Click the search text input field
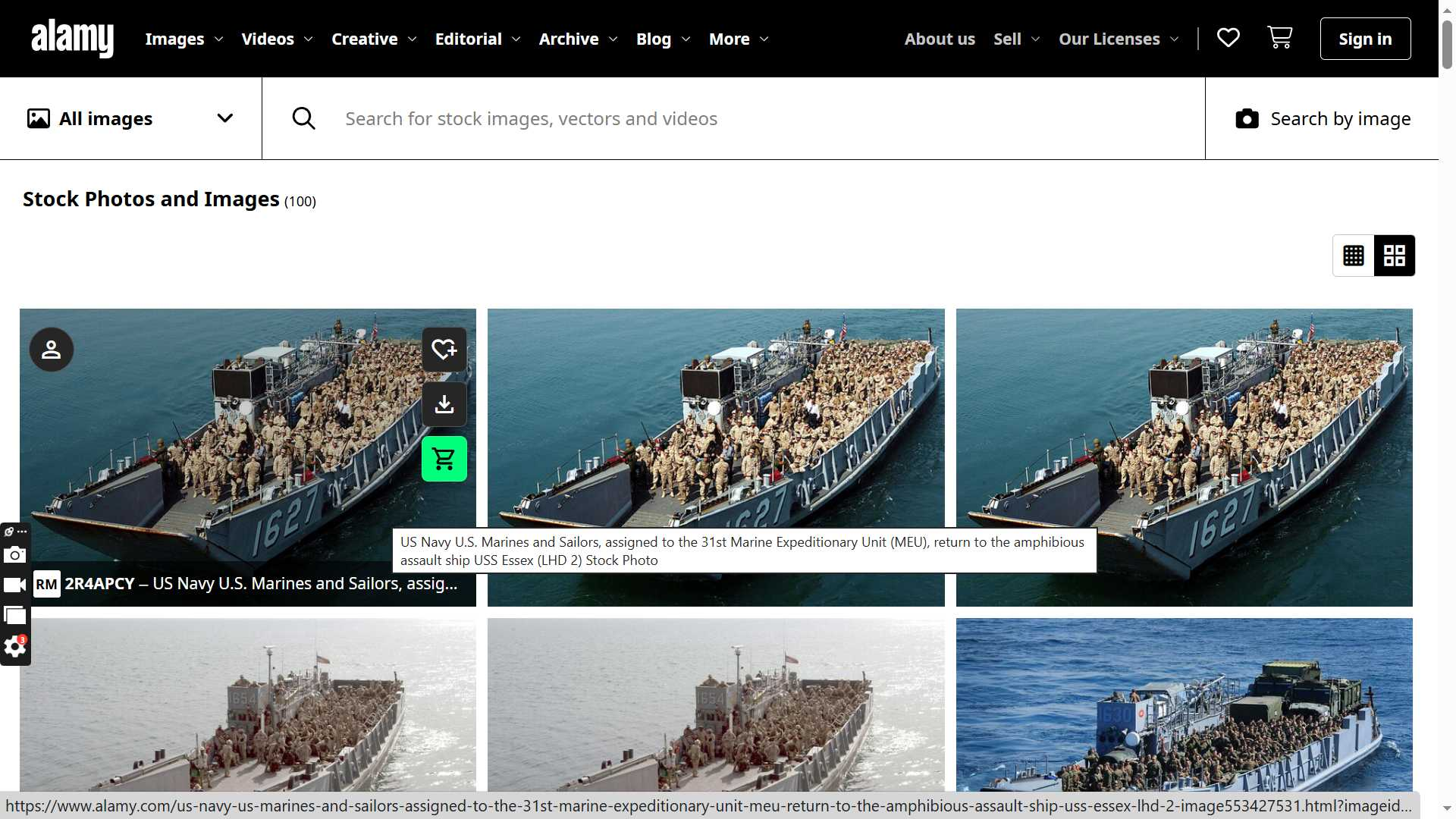The width and height of the screenshot is (1456, 819). click(758, 118)
